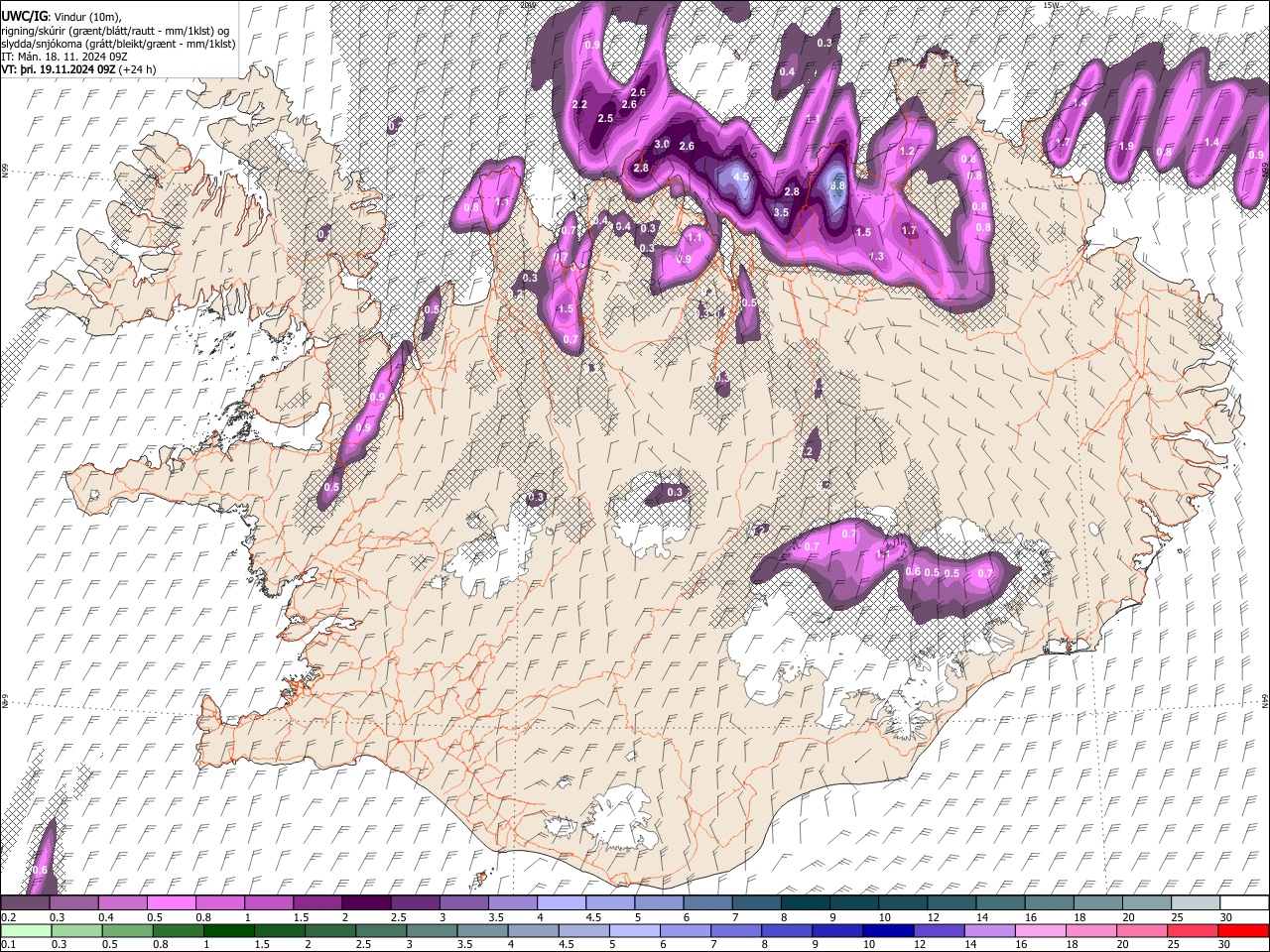Click the pale green 0.1 rain legend swatch

[25, 930]
